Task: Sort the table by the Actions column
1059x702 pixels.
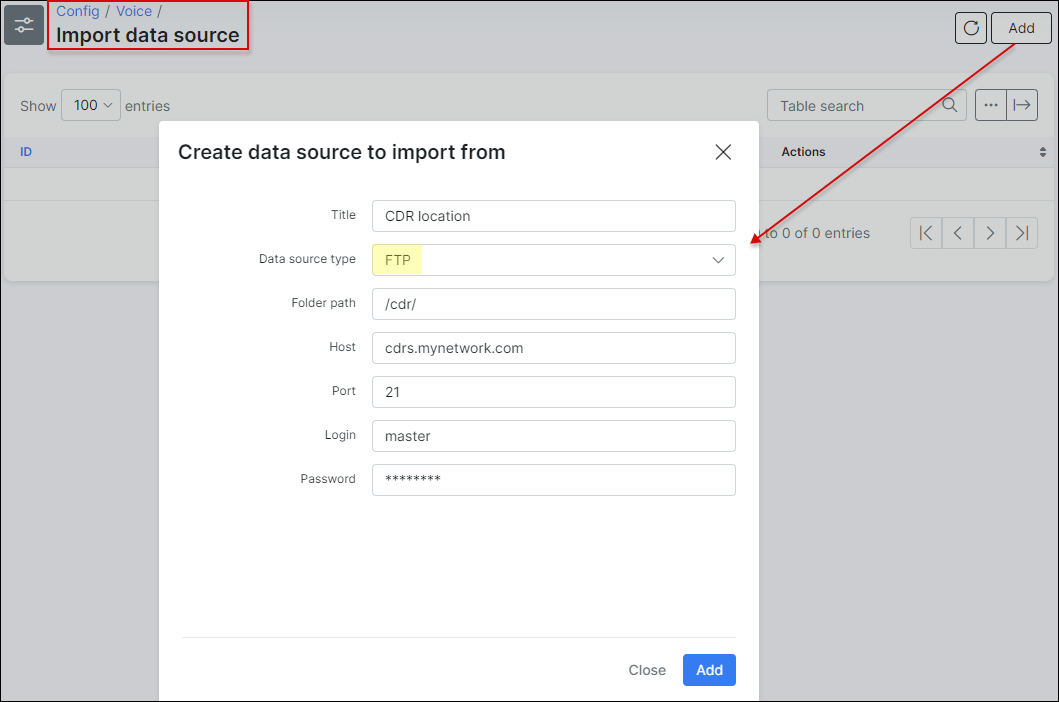Action: 803,151
